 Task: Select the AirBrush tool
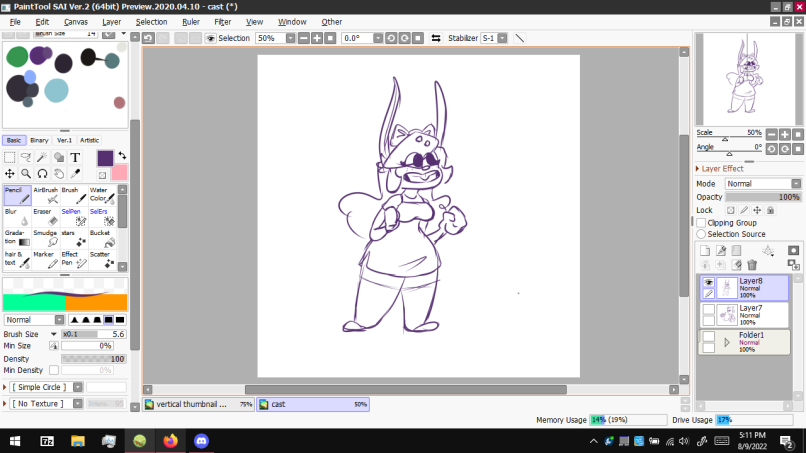(46, 195)
